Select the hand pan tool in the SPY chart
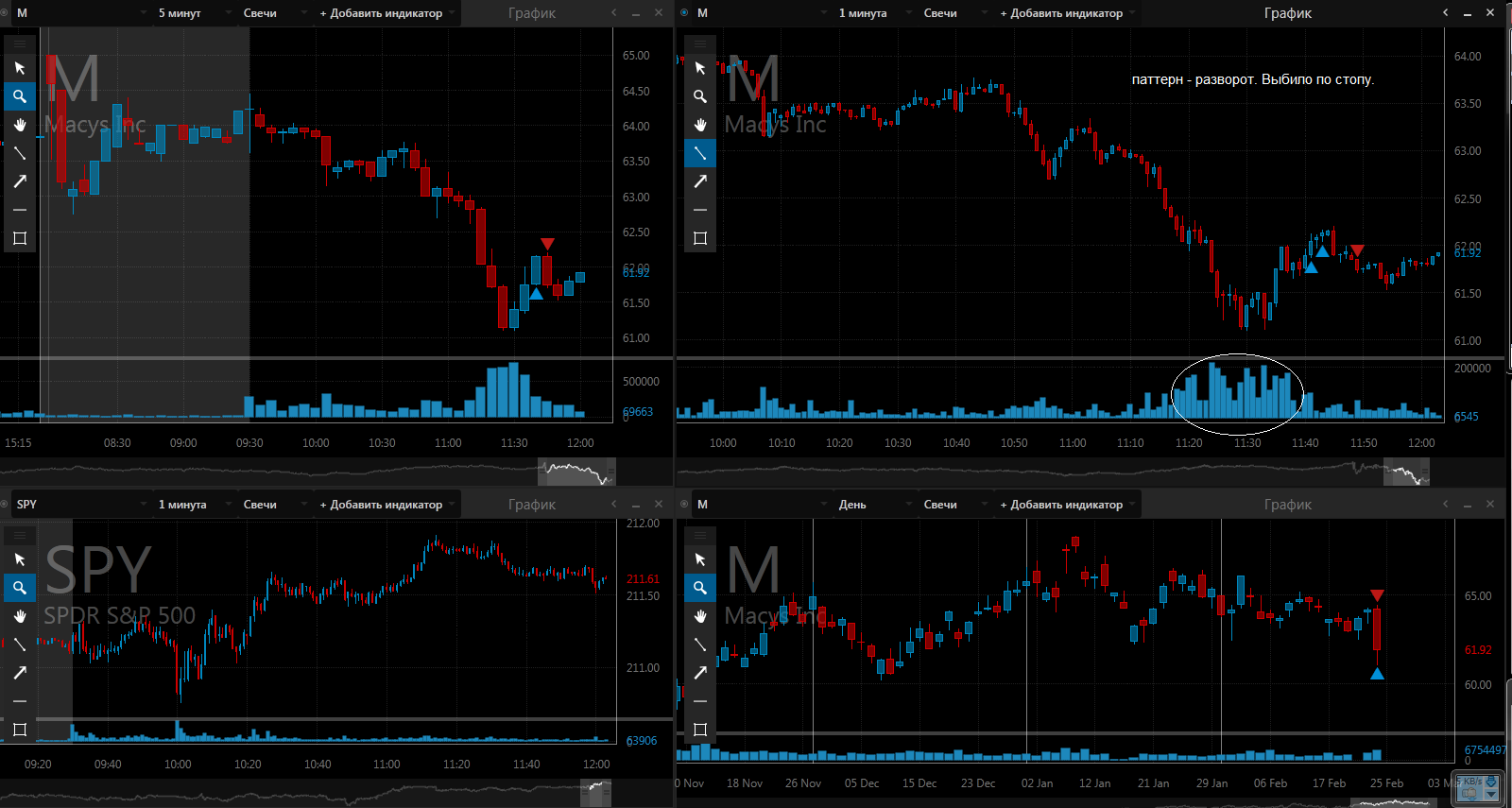This screenshot has height=808, width=1512. (x=20, y=616)
